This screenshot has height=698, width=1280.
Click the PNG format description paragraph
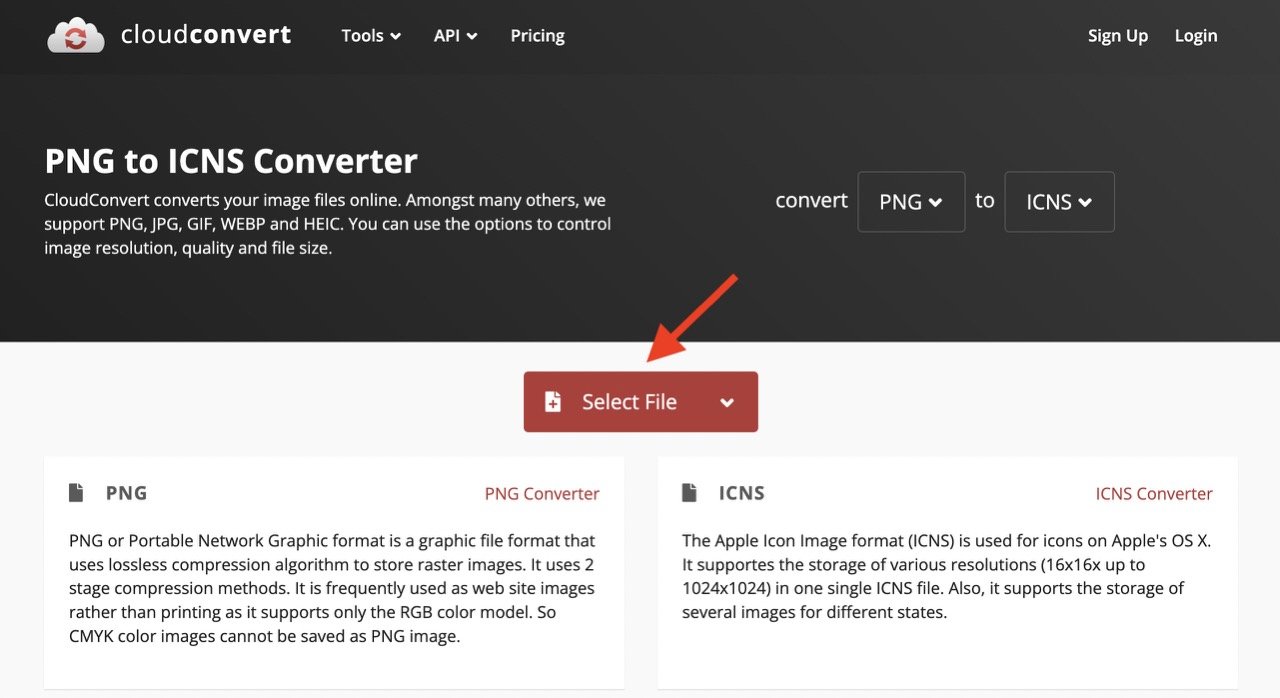coord(332,588)
